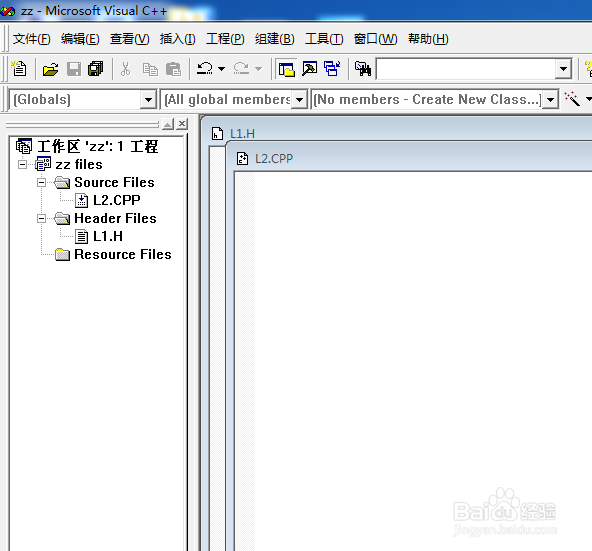This screenshot has width=592, height=551.
Task: Select the zz files project label
Action: (79, 165)
